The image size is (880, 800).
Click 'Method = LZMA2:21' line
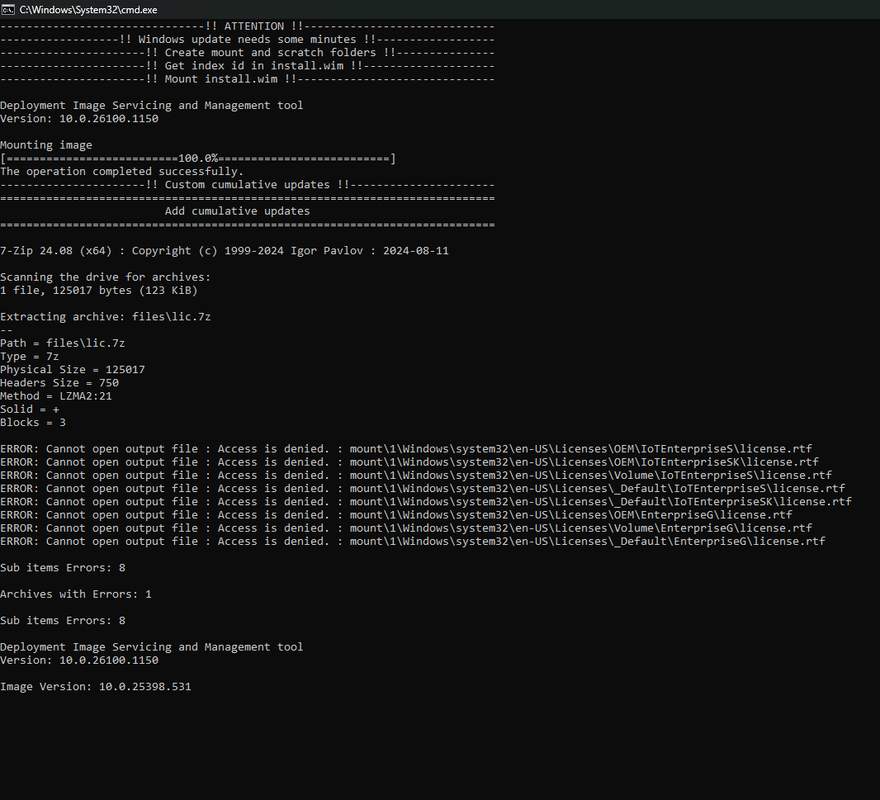pos(56,396)
